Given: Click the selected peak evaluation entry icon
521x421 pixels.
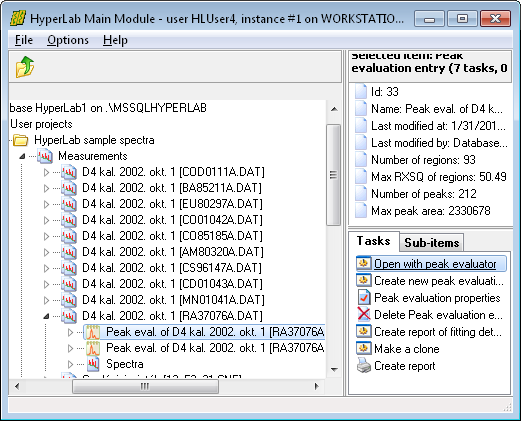Looking at the screenshot, I should (93, 332).
